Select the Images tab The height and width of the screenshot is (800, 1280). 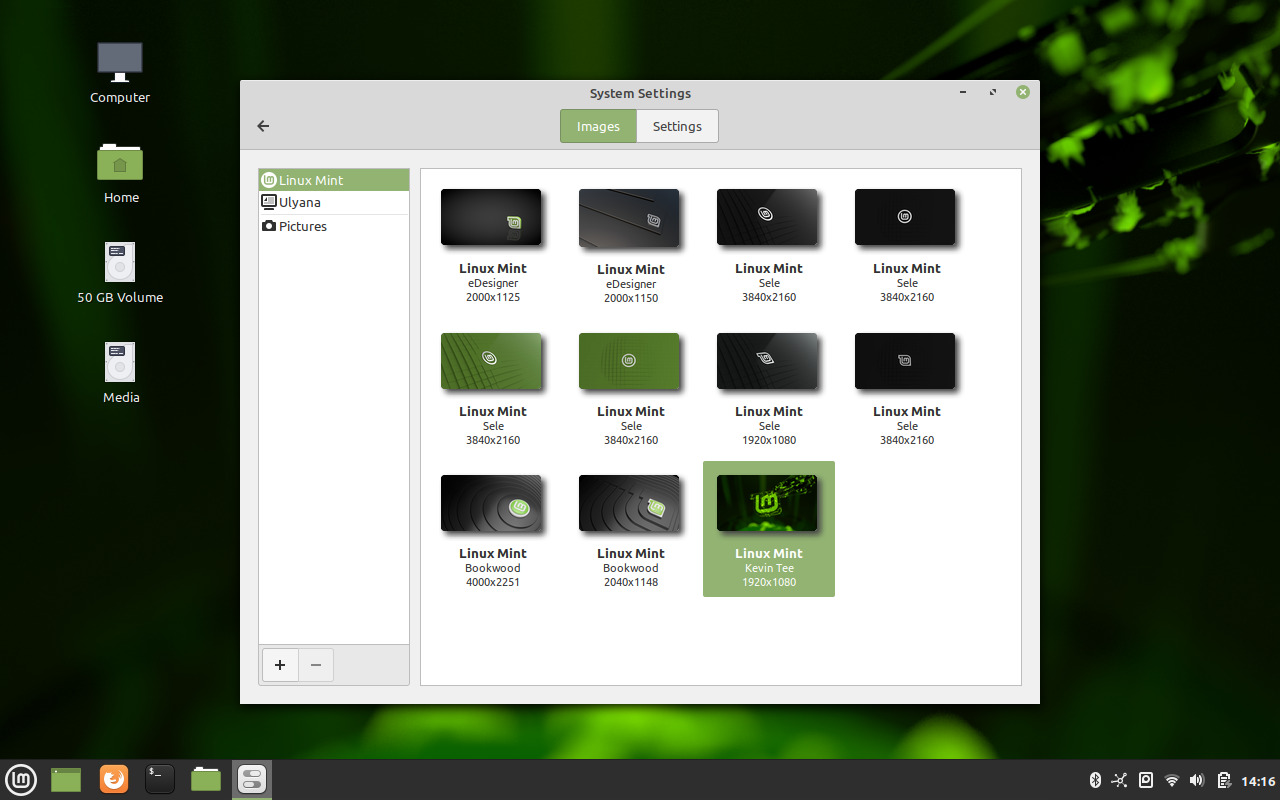click(598, 126)
